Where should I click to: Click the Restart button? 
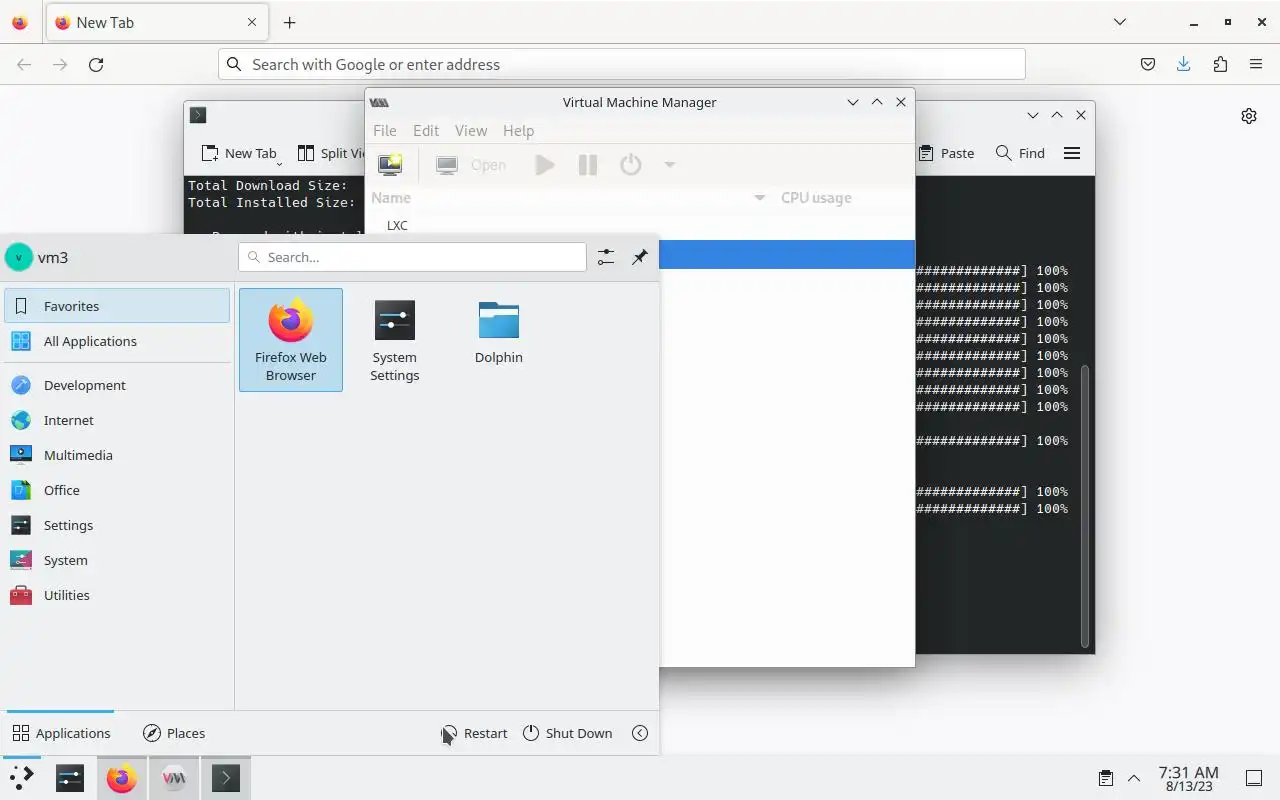(x=475, y=733)
